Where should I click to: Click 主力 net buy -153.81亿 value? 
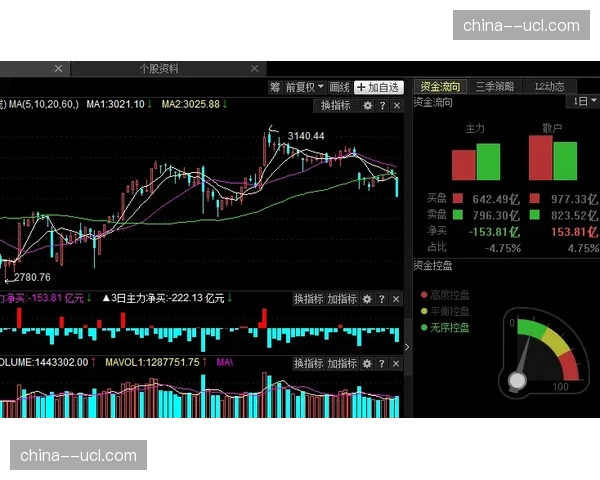pos(494,232)
